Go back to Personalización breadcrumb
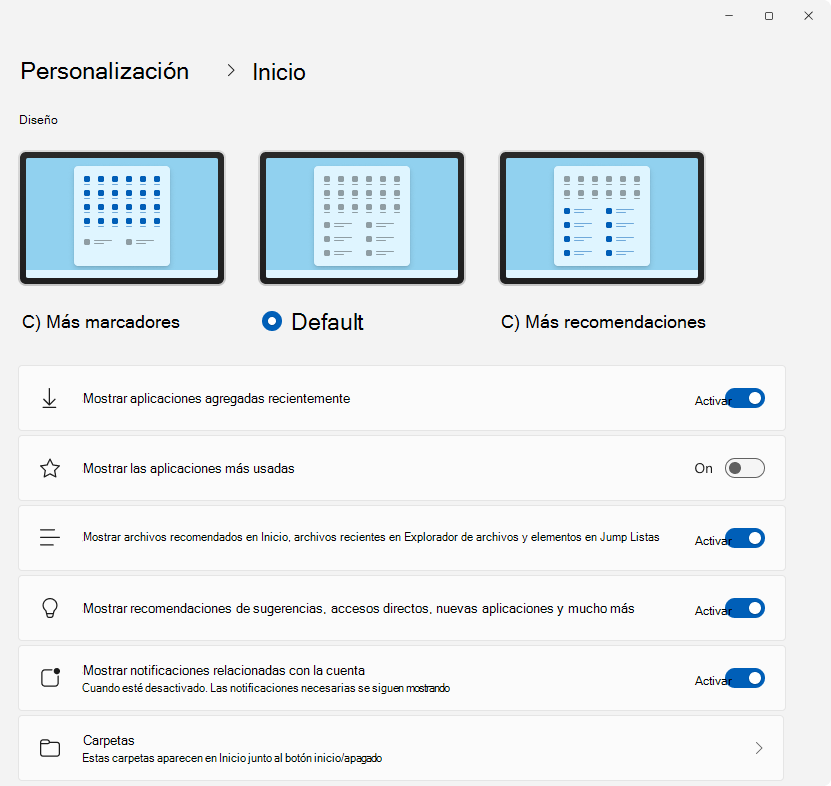 click(x=104, y=72)
